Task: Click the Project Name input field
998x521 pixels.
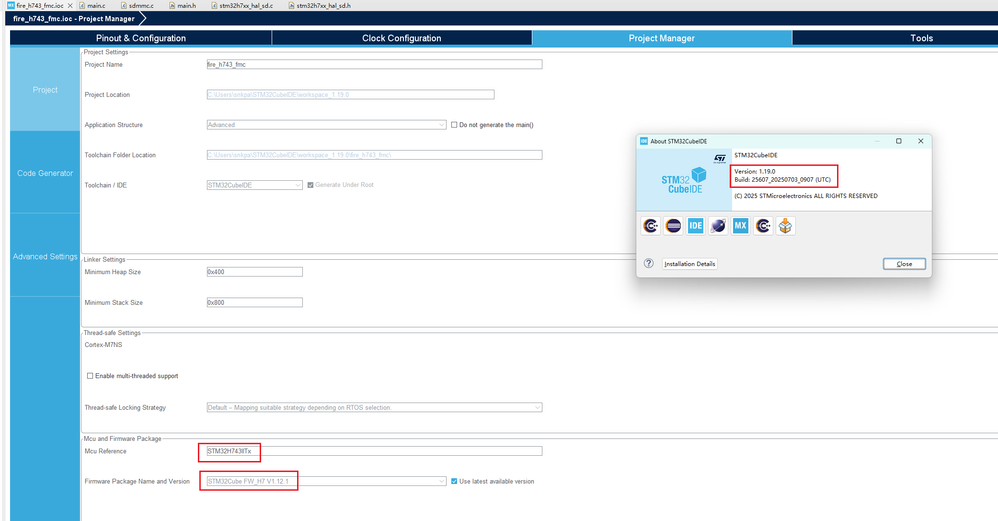Action: point(374,64)
